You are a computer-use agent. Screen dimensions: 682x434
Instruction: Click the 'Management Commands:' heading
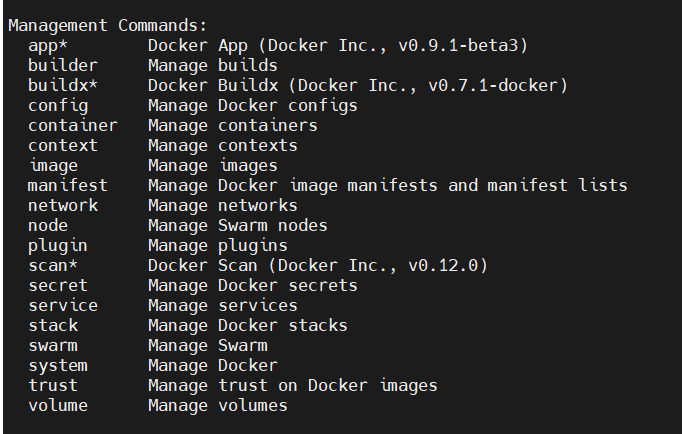[108, 25]
